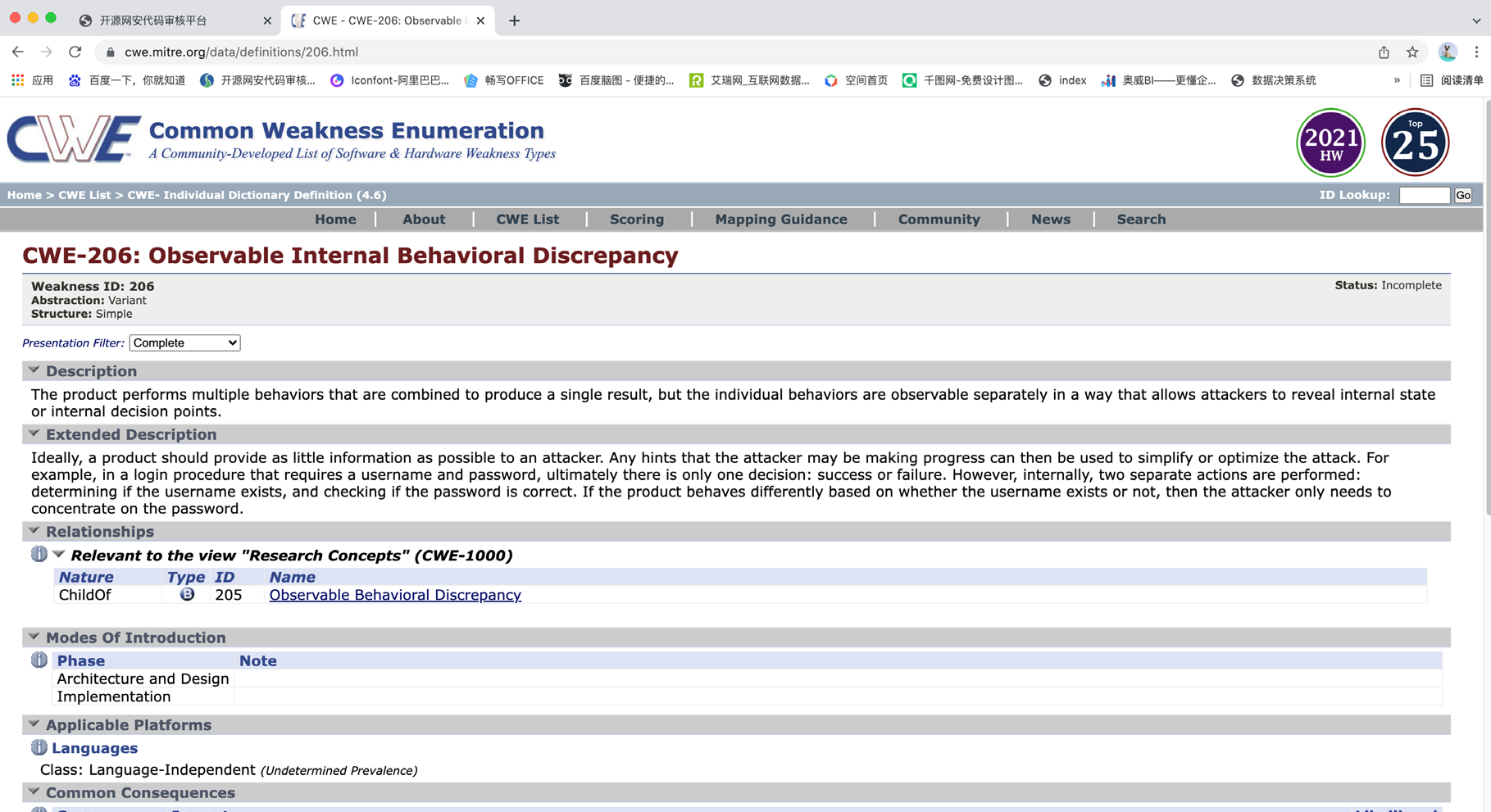Click the CWE logo
The width and height of the screenshot is (1491, 812).
point(74,139)
